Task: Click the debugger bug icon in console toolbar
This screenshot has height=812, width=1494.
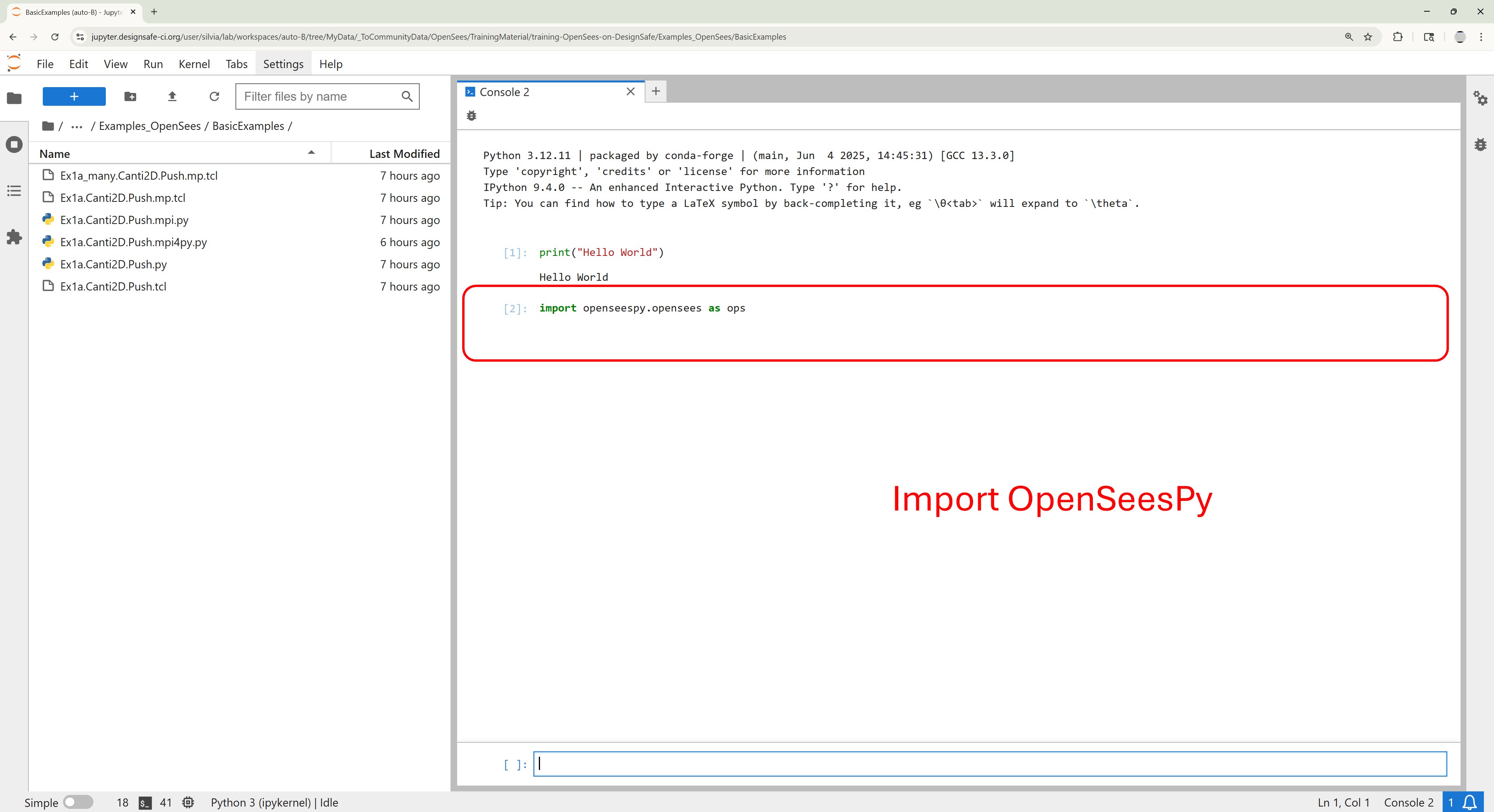Action: [472, 116]
